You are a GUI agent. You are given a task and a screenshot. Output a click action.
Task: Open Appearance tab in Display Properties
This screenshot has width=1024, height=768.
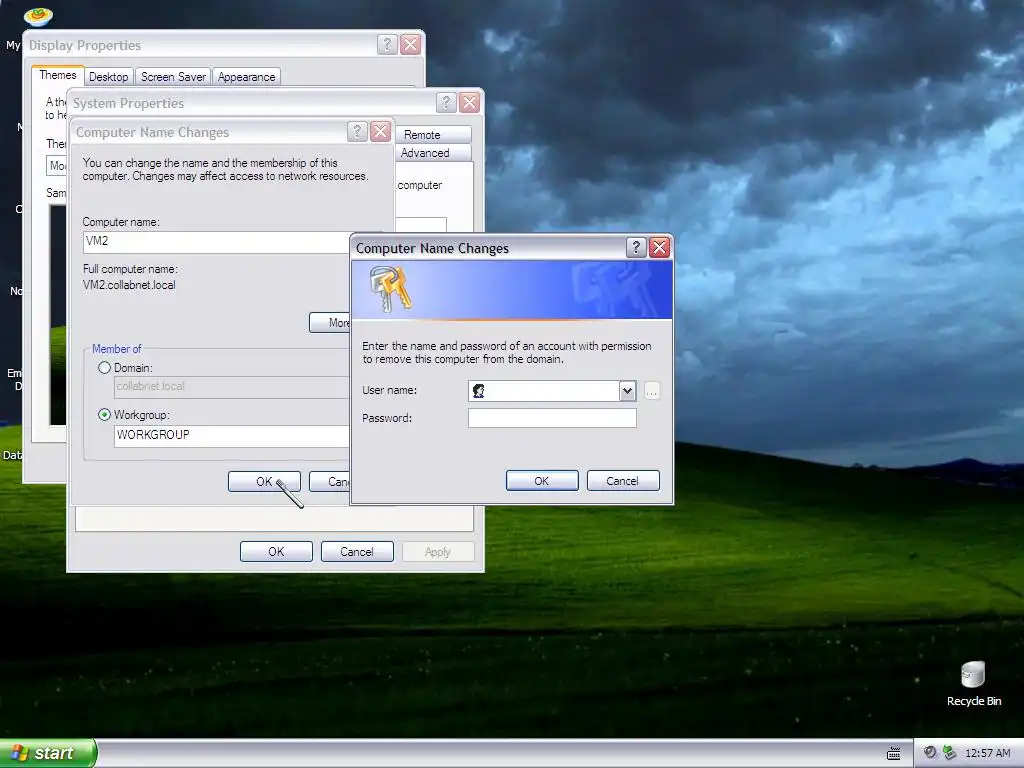coord(246,77)
